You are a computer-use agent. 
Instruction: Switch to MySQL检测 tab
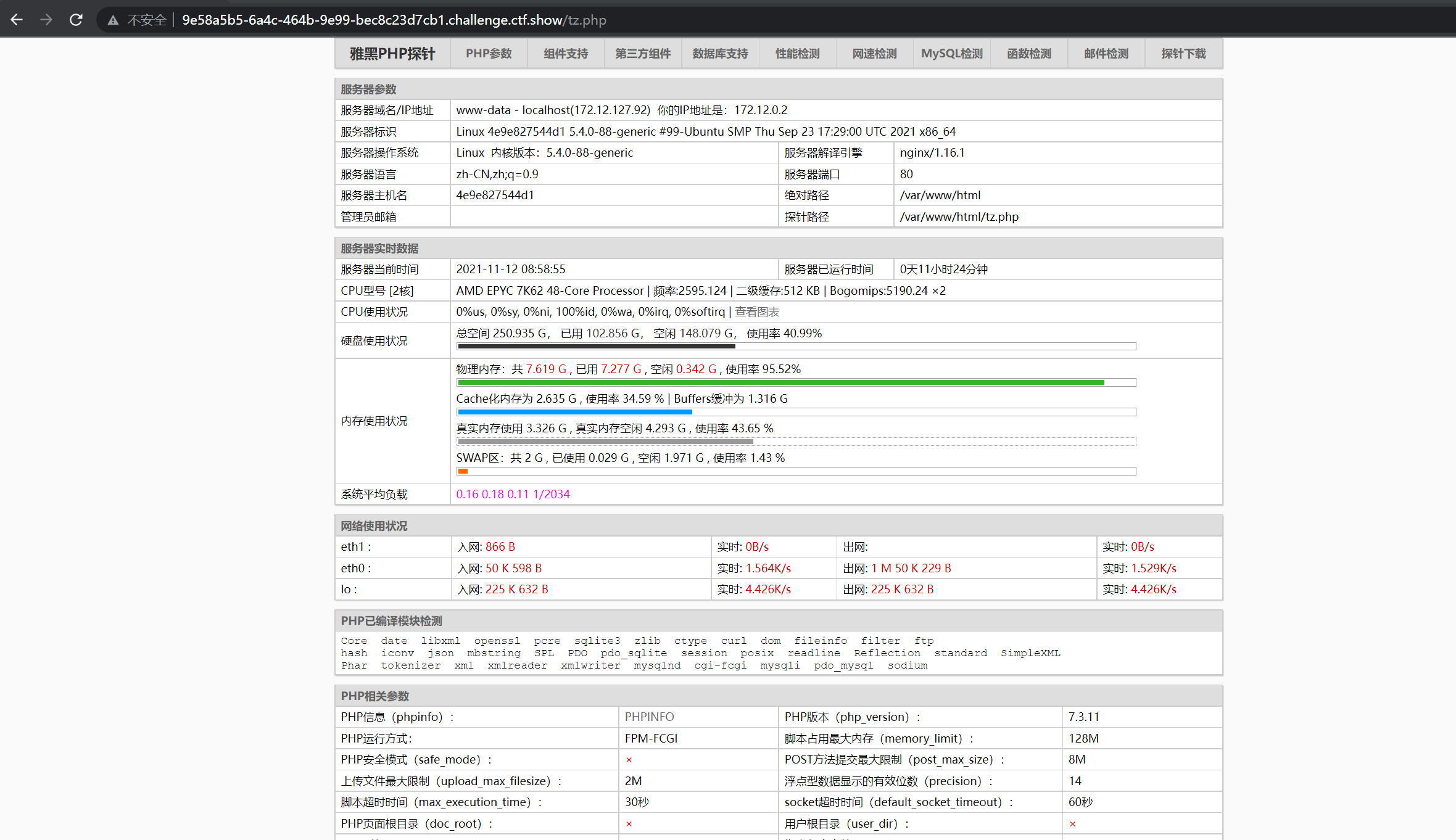[951, 54]
